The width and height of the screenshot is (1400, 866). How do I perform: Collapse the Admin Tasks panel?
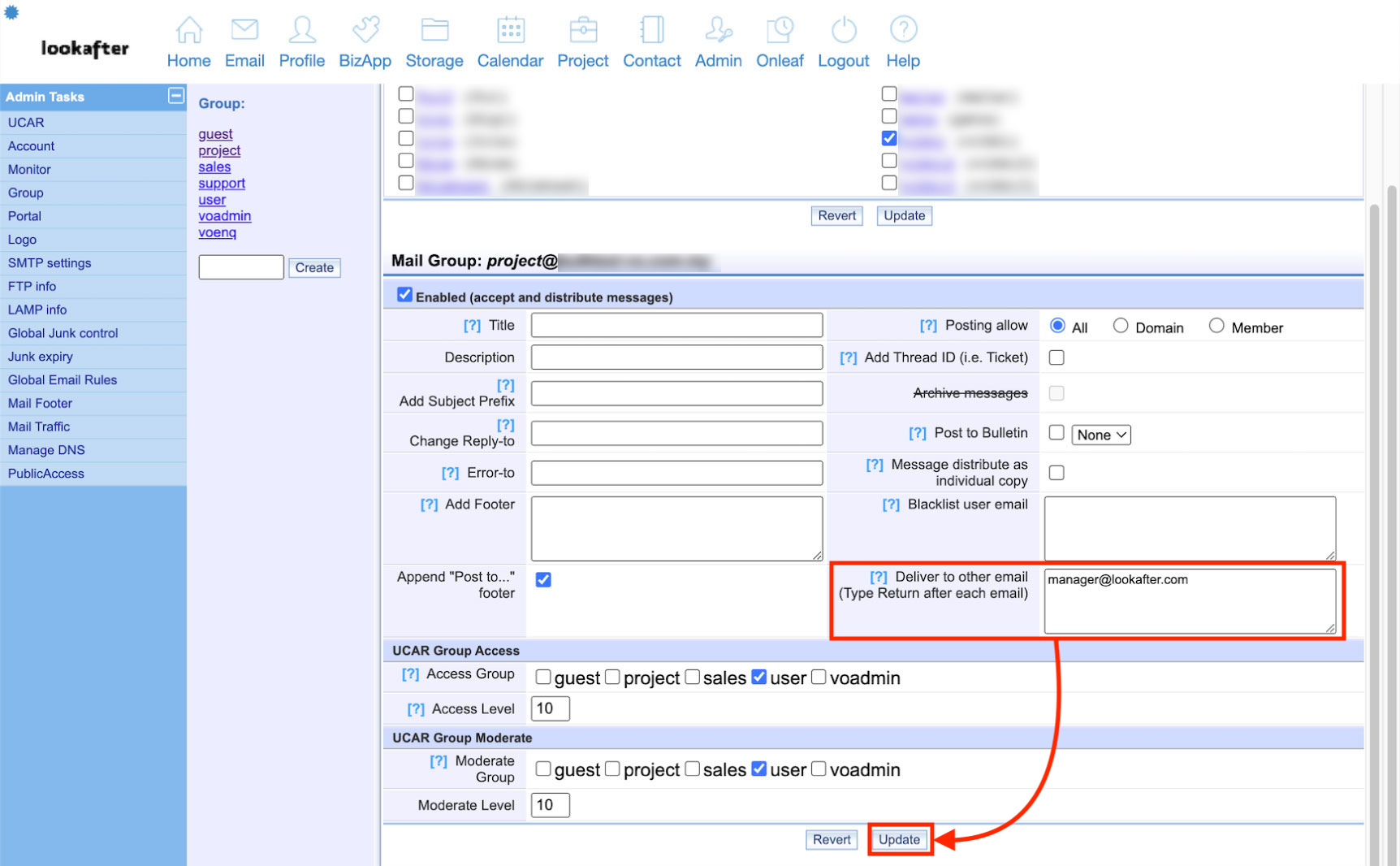[175, 96]
